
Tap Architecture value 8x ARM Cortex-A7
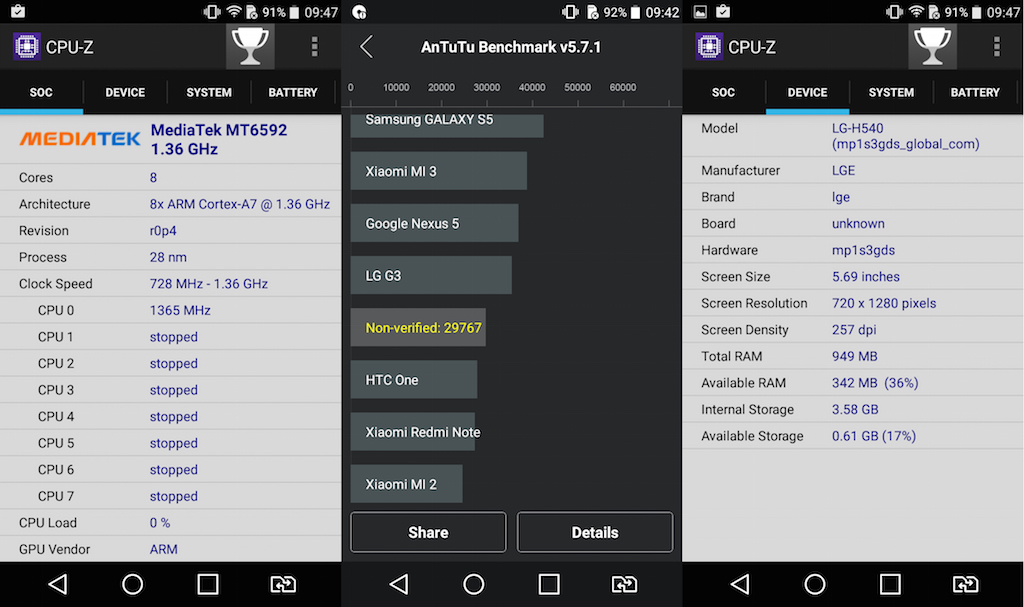(240, 204)
